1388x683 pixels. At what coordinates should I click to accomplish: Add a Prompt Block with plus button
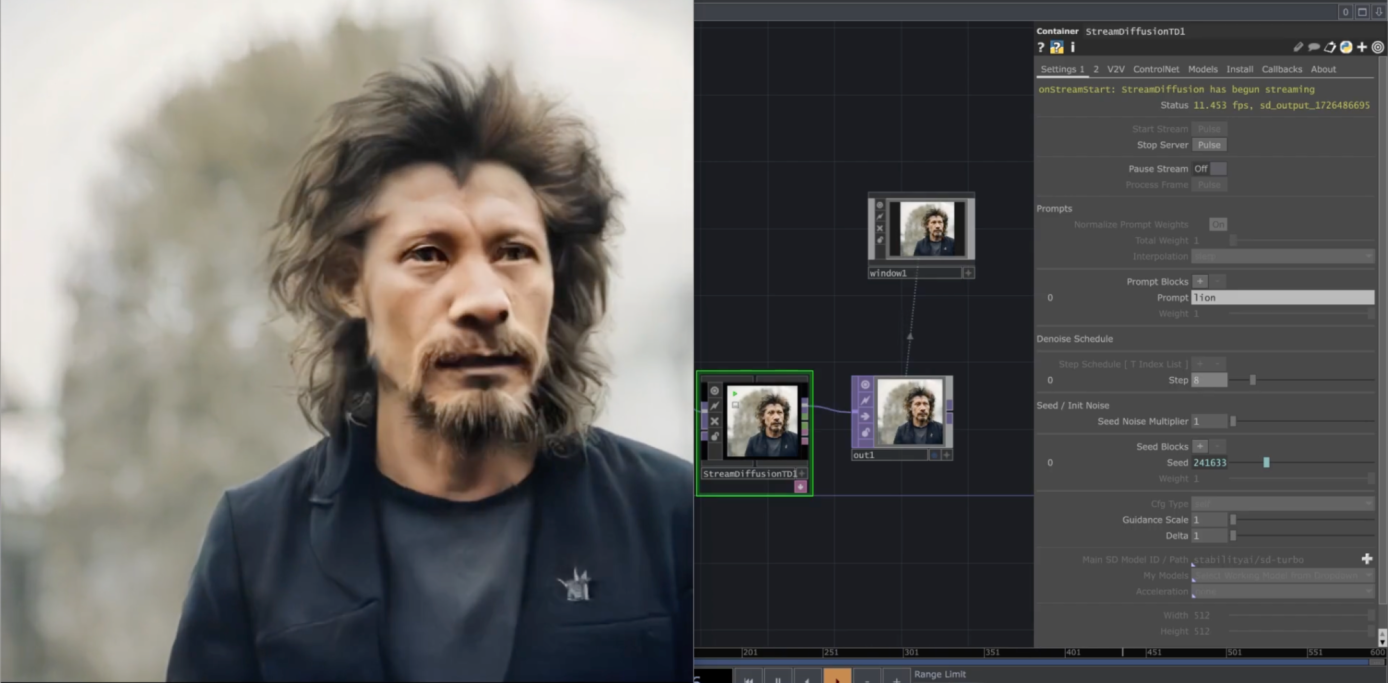click(x=1200, y=281)
